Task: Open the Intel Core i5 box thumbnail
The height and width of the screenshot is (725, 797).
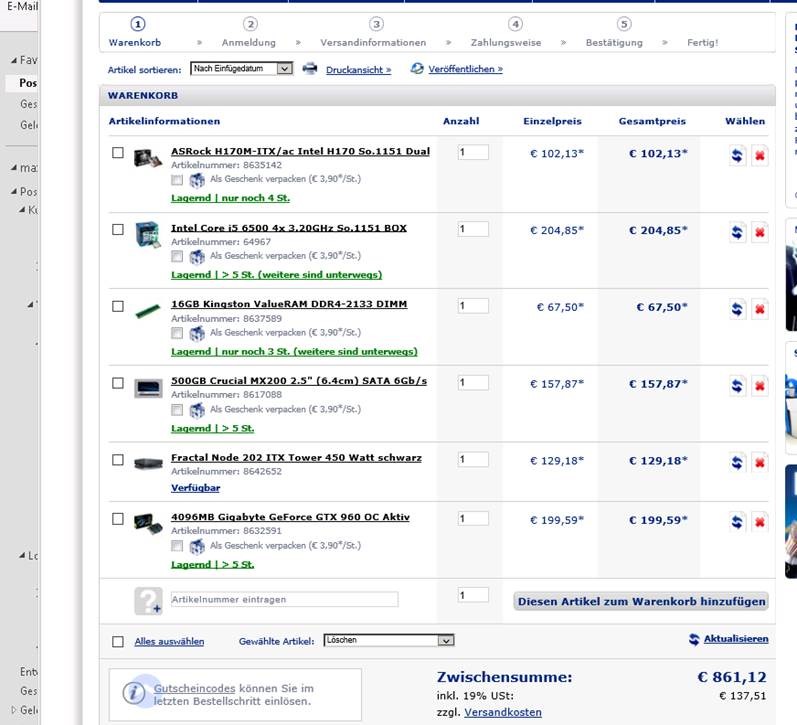Action: click(148, 234)
